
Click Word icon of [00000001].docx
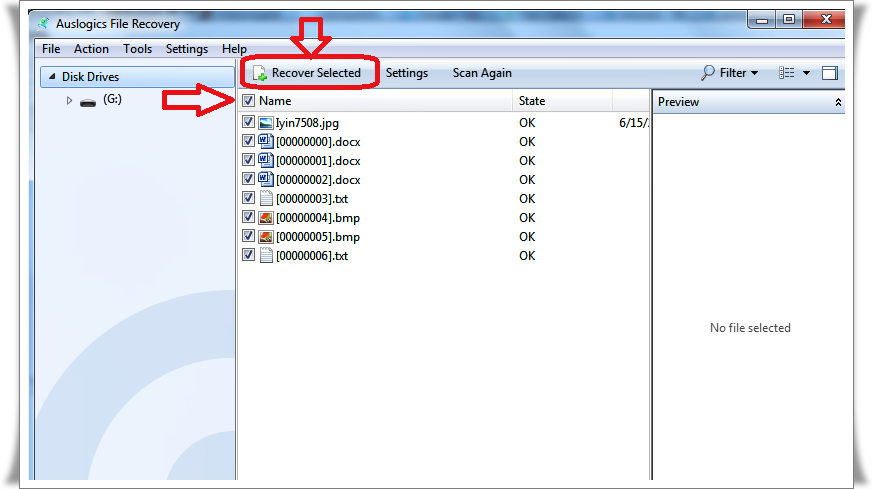click(x=266, y=160)
